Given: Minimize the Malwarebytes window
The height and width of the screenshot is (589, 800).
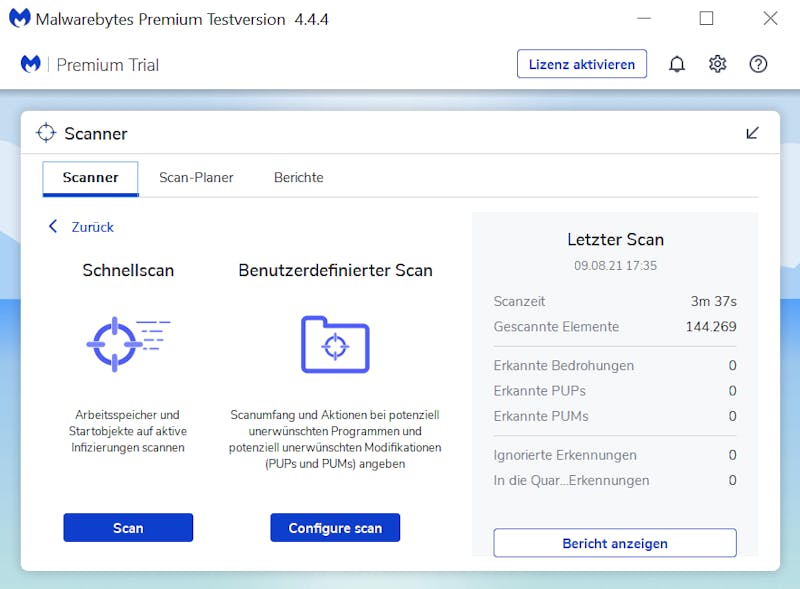Looking at the screenshot, I should coord(644,18).
